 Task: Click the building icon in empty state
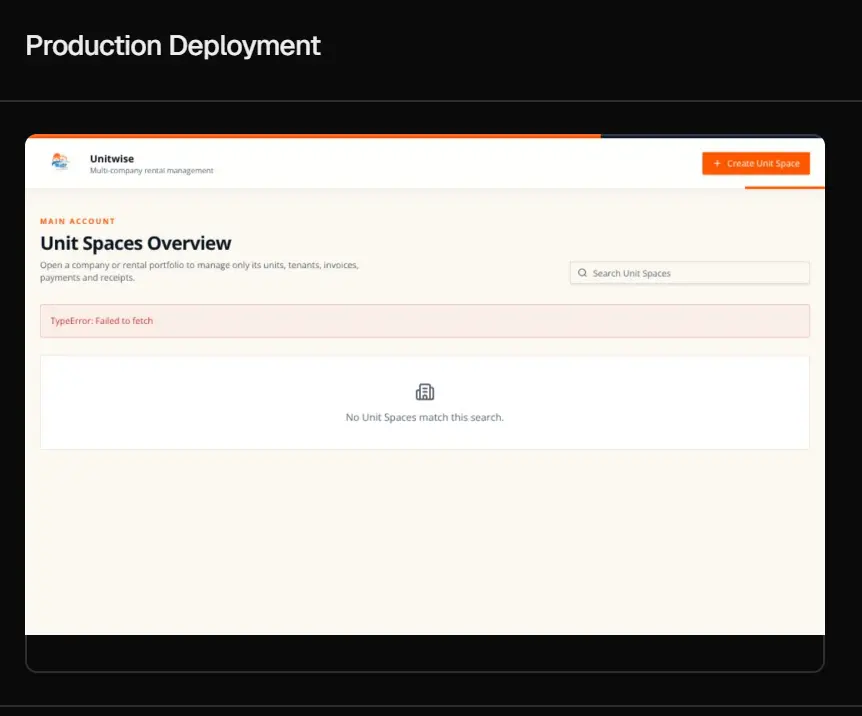[x=424, y=392]
